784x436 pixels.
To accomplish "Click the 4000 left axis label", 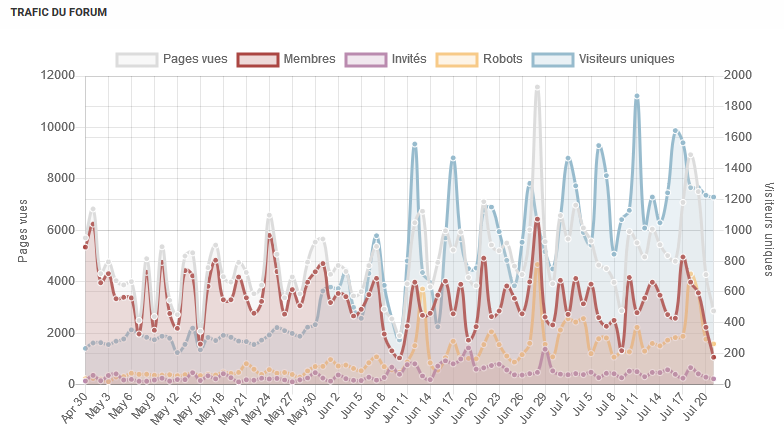I will [x=60, y=281].
